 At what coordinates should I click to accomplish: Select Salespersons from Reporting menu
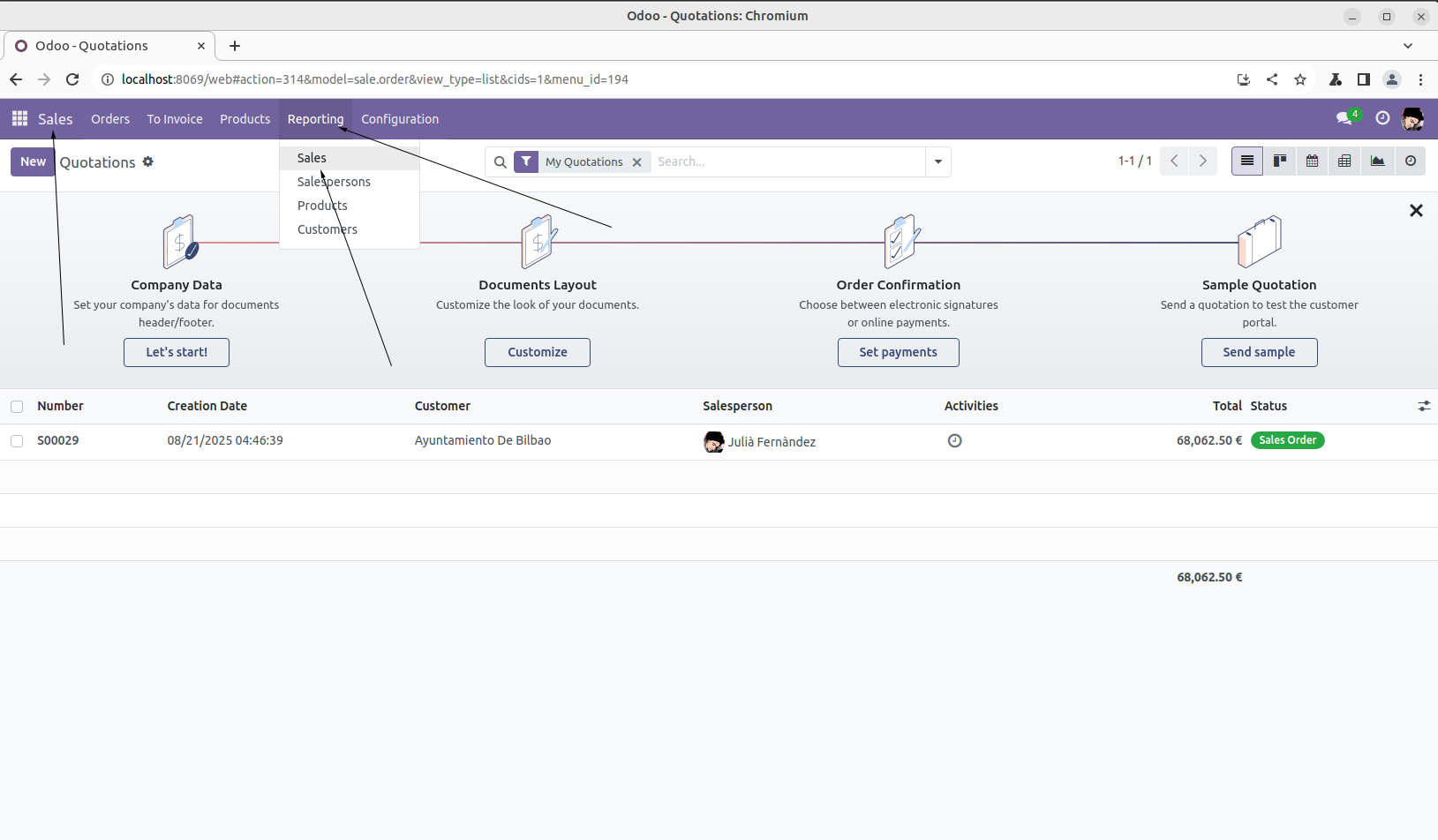coord(334,182)
